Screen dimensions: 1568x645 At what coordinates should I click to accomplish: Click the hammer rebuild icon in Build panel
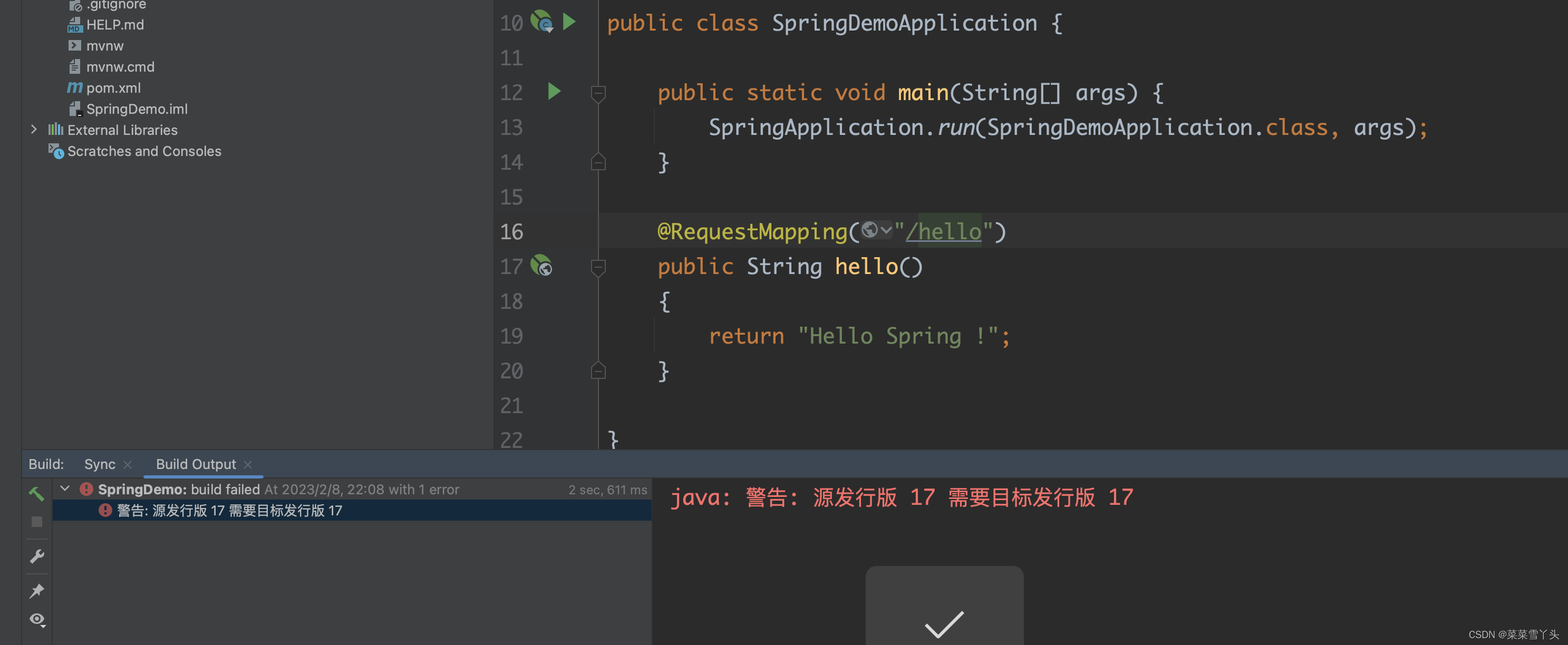click(x=36, y=493)
